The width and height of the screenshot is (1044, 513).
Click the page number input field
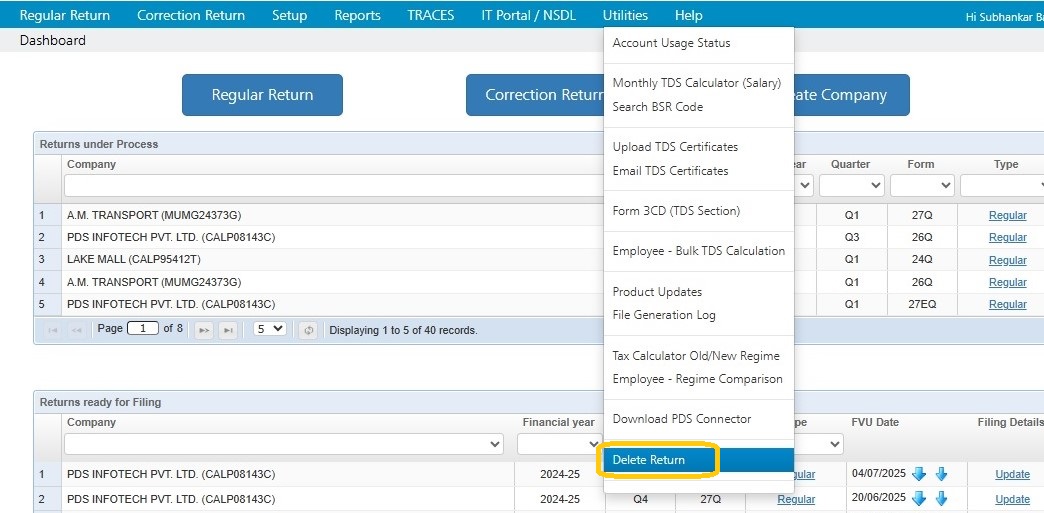(143, 329)
